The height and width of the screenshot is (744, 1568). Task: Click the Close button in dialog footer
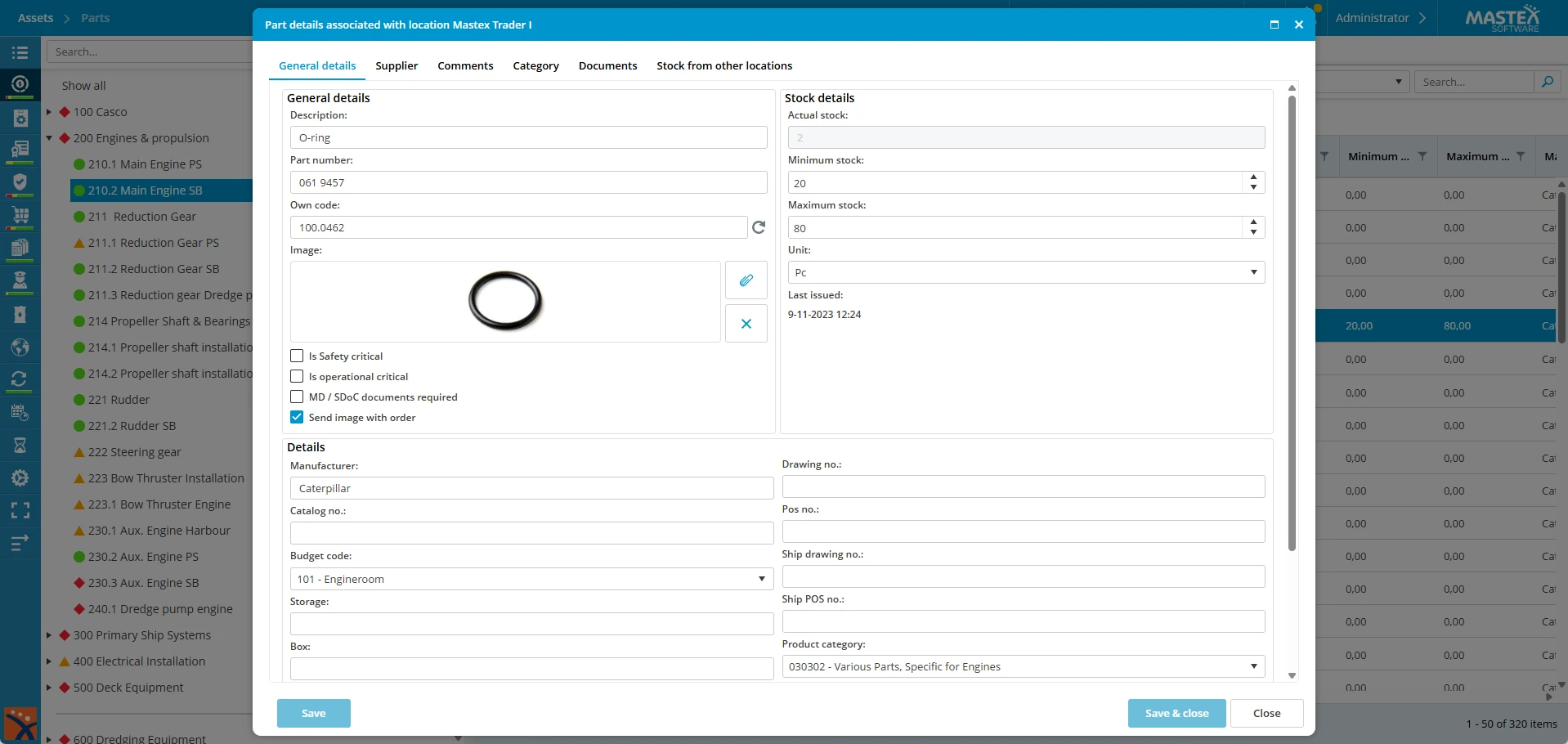1266,713
